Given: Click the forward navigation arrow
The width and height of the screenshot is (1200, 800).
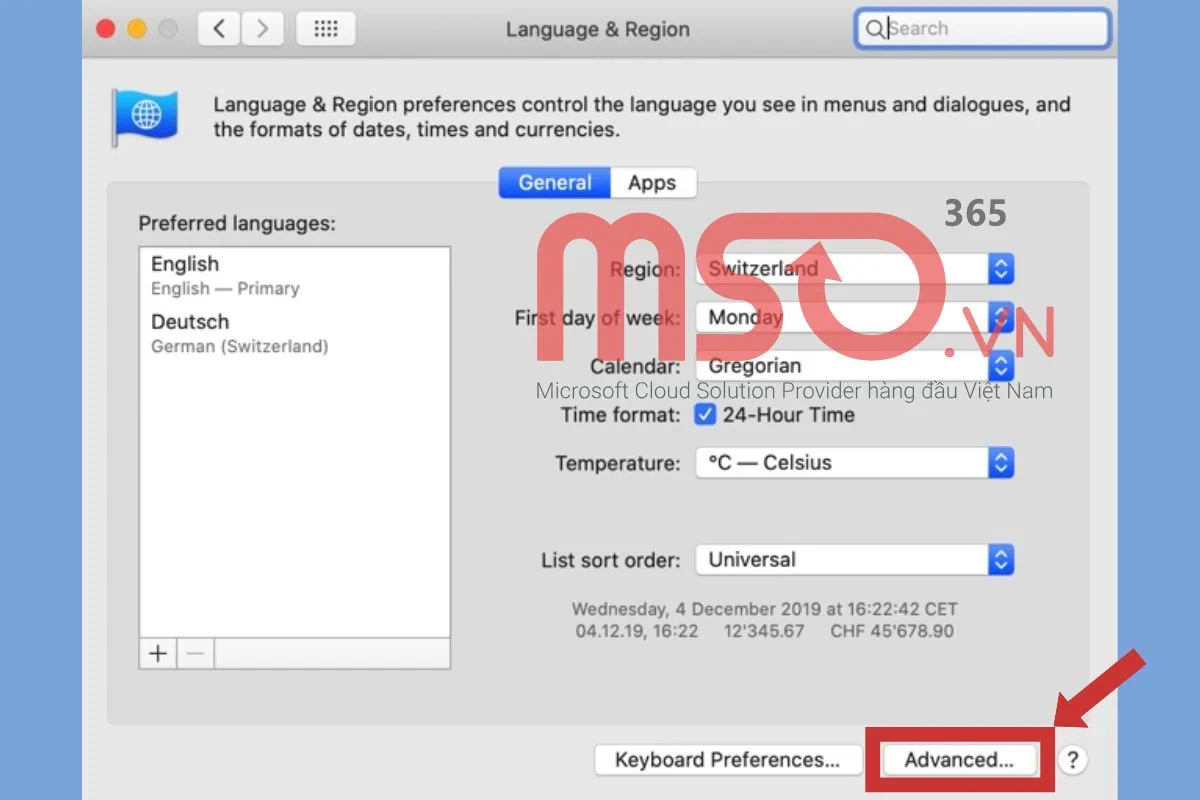Looking at the screenshot, I should 262,29.
